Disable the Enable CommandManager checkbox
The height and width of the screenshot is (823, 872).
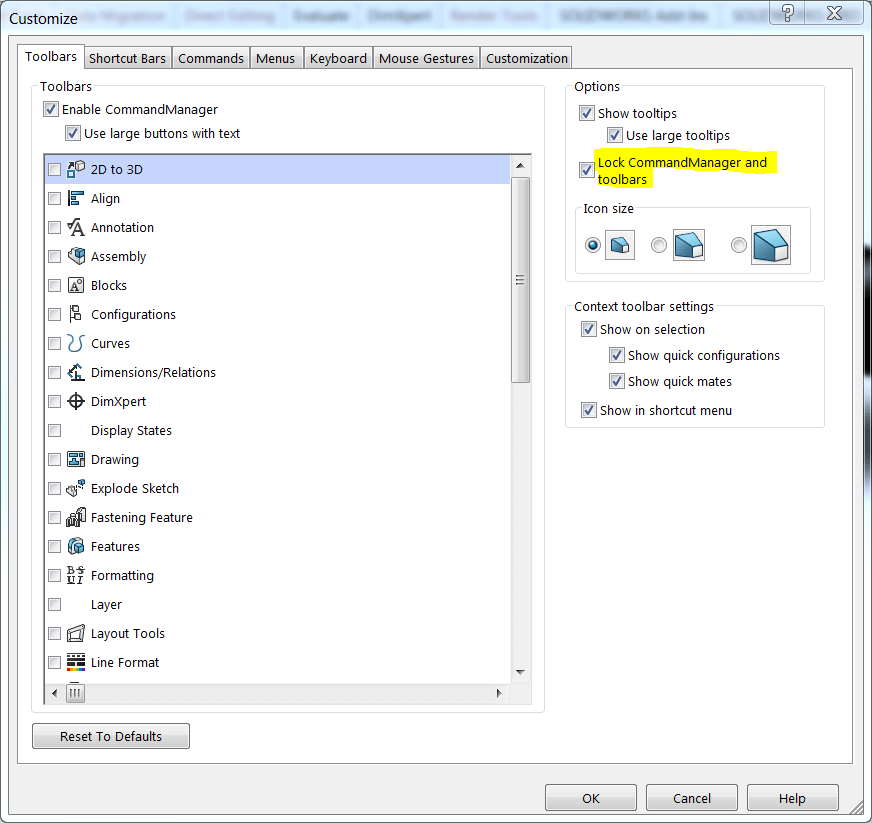(50, 109)
